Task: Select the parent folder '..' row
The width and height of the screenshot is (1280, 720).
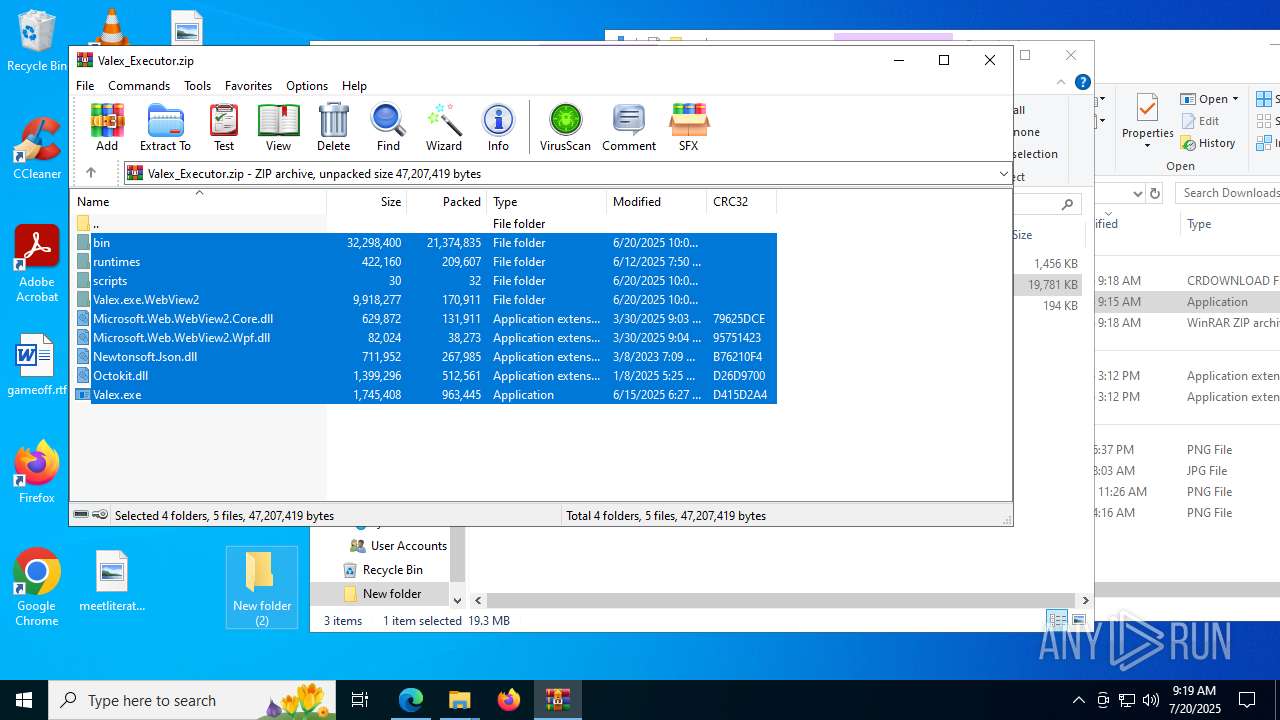Action: click(x=426, y=224)
